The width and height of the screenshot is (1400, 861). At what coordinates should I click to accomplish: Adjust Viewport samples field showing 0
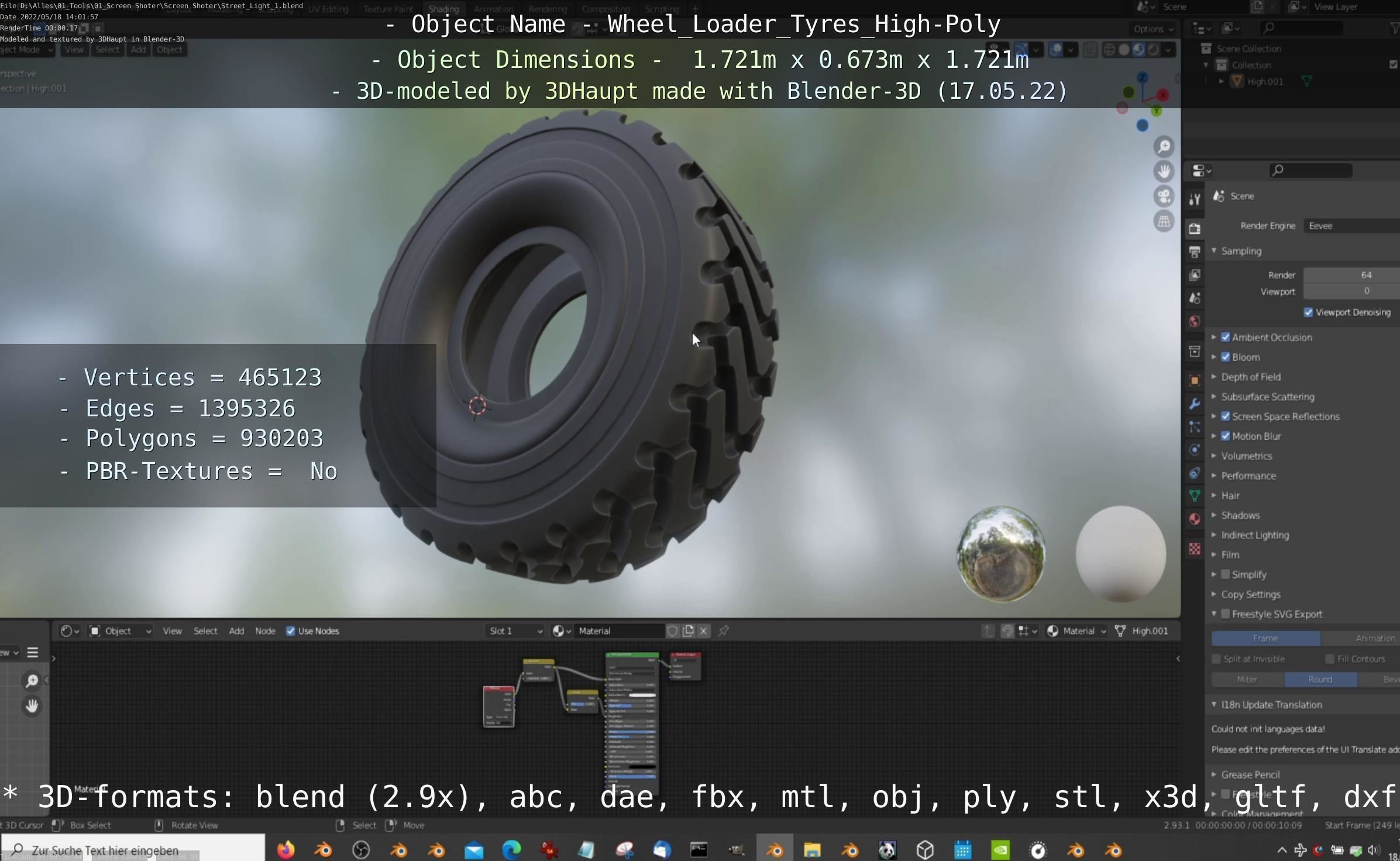pyautogui.click(x=1351, y=291)
